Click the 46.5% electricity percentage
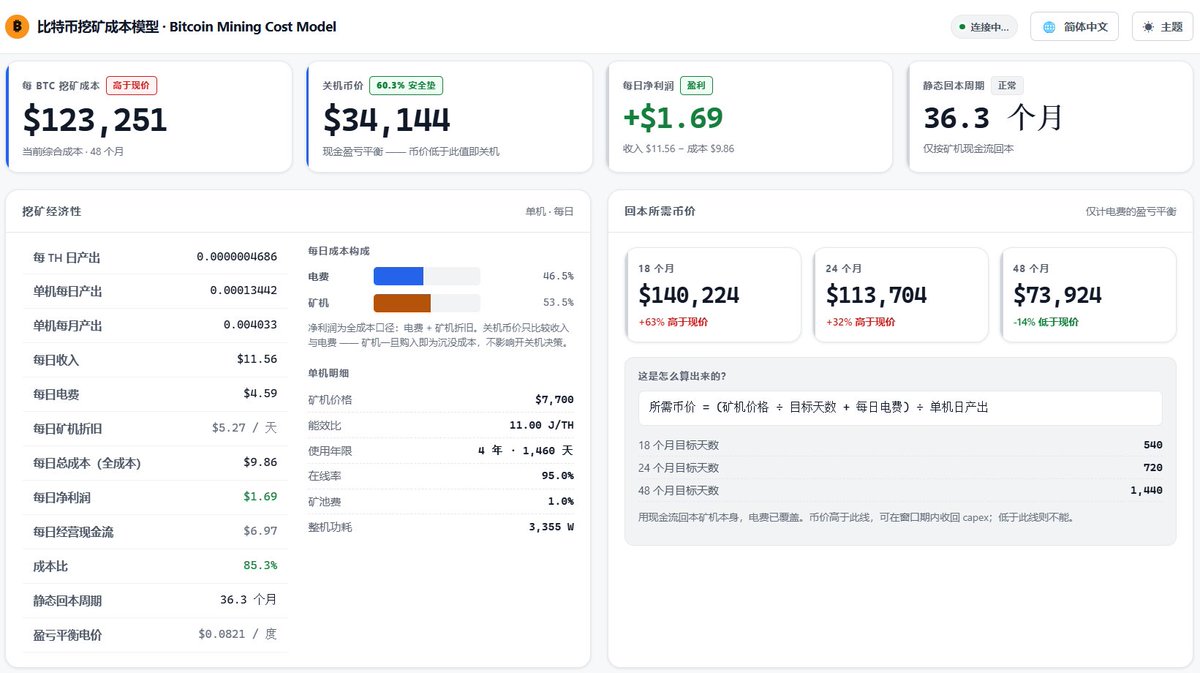Screen dimensions: 1200x673 pos(558,276)
